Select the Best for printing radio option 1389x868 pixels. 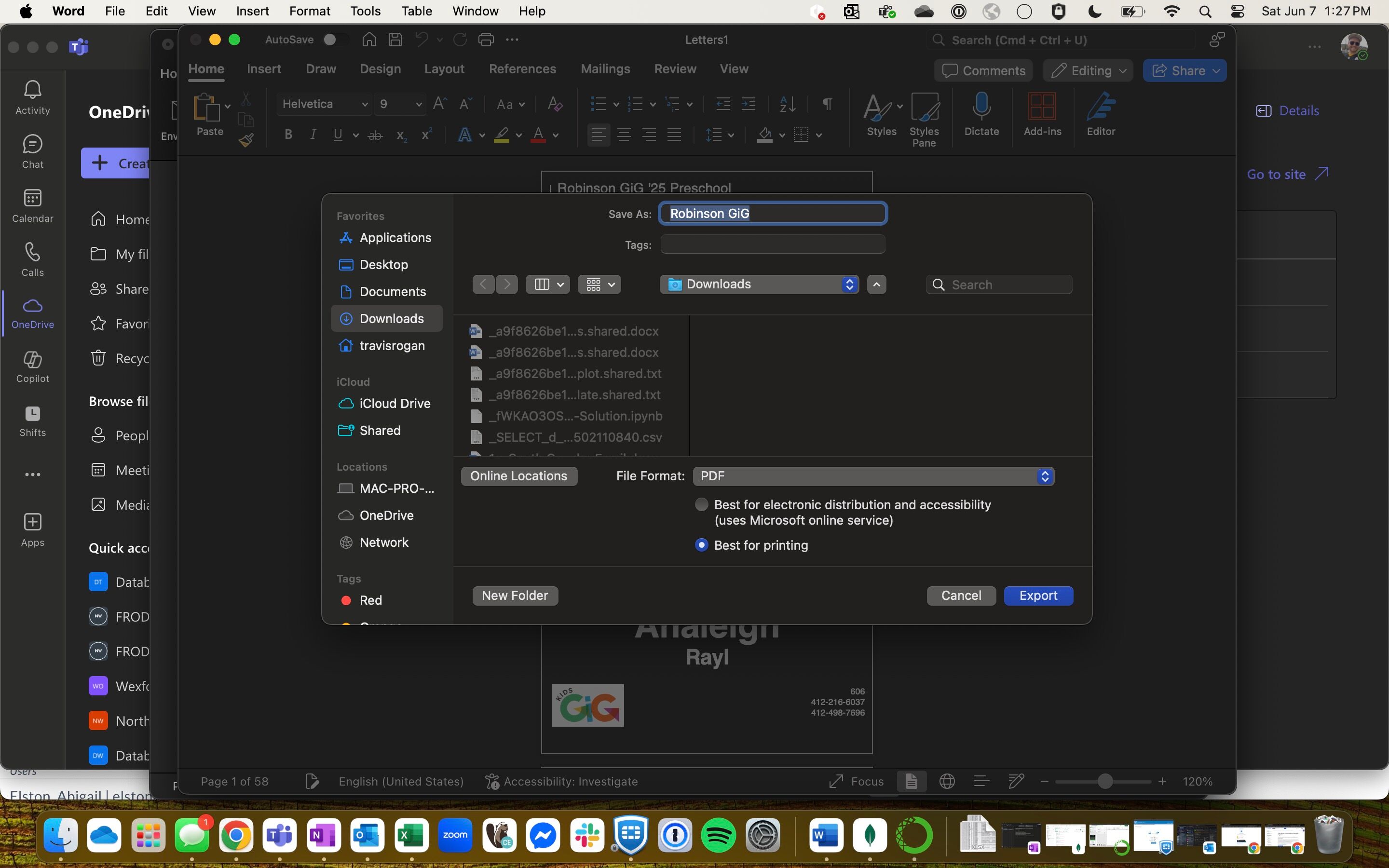tap(701, 545)
